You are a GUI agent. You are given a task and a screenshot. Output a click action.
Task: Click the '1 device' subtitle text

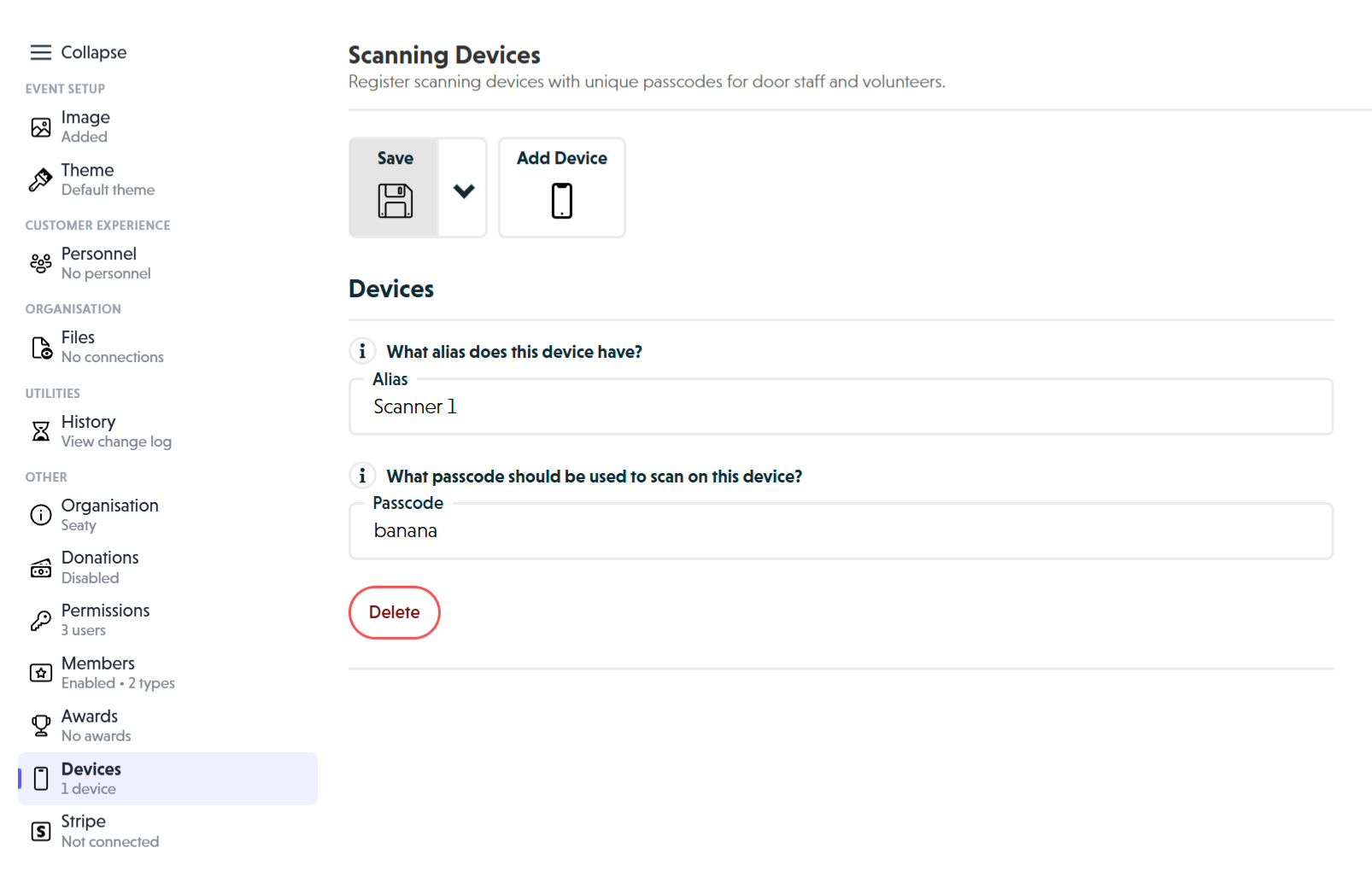[x=89, y=789]
